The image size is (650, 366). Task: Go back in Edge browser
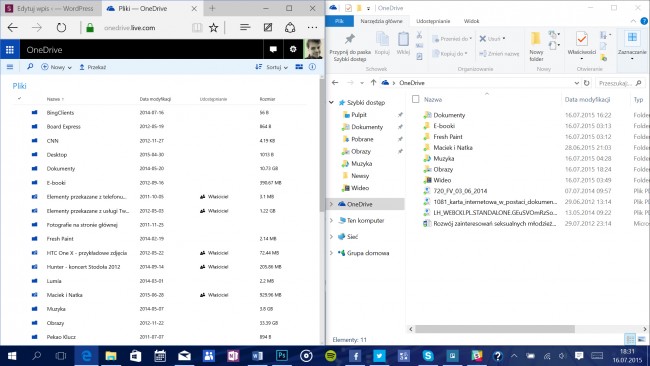coord(12,28)
